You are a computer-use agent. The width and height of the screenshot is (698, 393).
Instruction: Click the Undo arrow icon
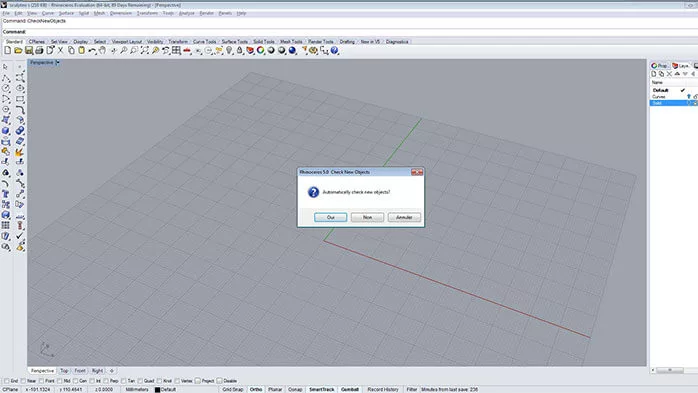pos(92,51)
